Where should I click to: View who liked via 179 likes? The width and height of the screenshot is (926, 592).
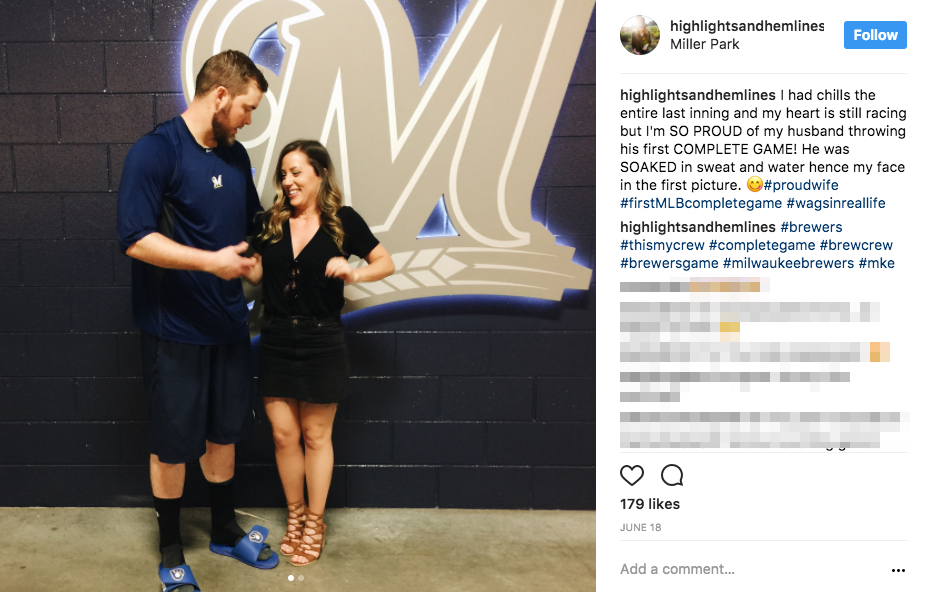(650, 504)
